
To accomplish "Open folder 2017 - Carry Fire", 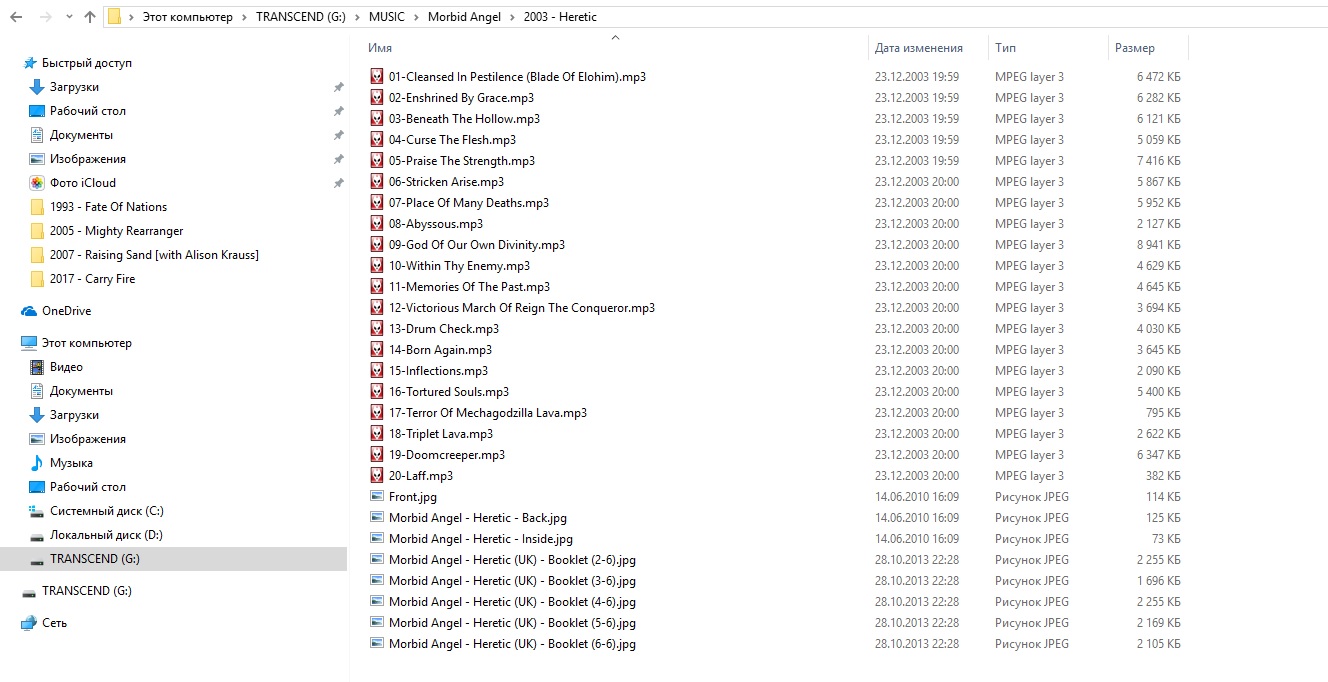I will [92, 279].
